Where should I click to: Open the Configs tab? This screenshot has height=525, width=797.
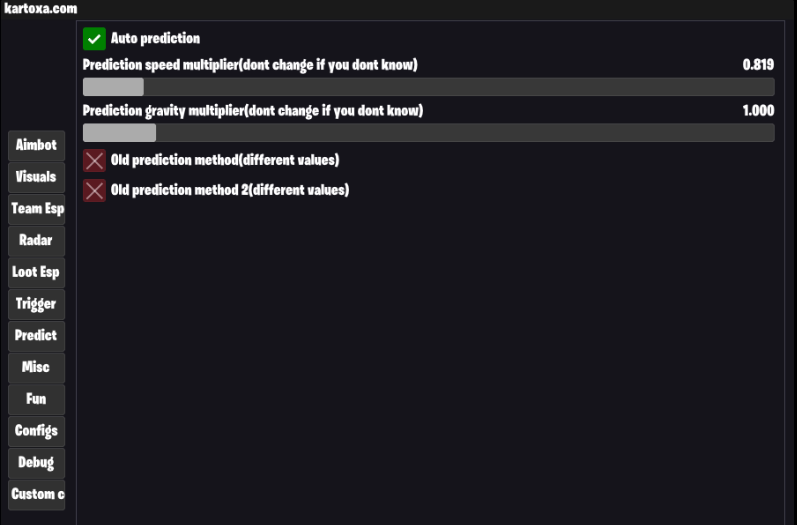37,431
